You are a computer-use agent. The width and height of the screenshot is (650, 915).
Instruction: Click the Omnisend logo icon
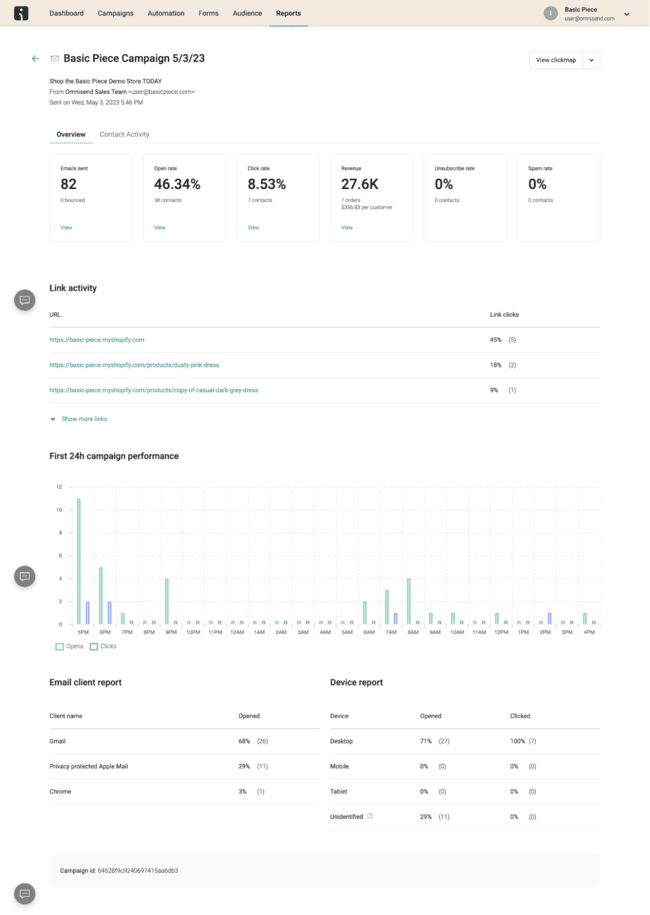coord(21,13)
